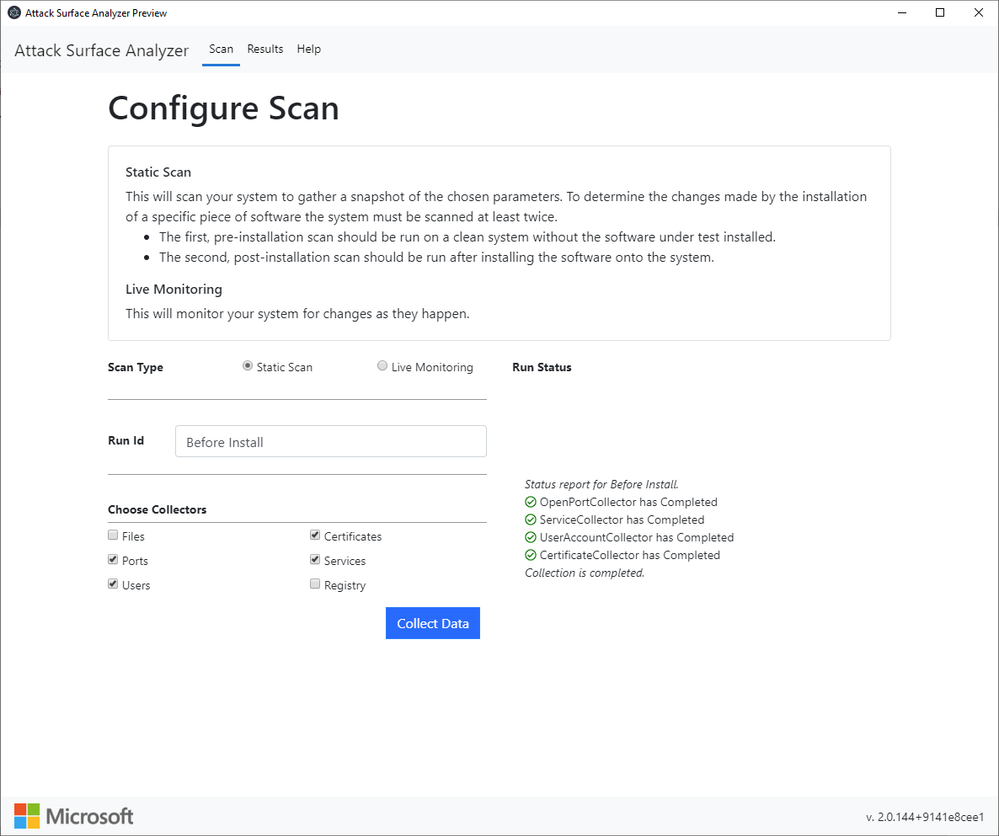The width and height of the screenshot is (999, 836).
Task: Click 'OpenPortCollector has Completed' status line
Action: (628, 502)
